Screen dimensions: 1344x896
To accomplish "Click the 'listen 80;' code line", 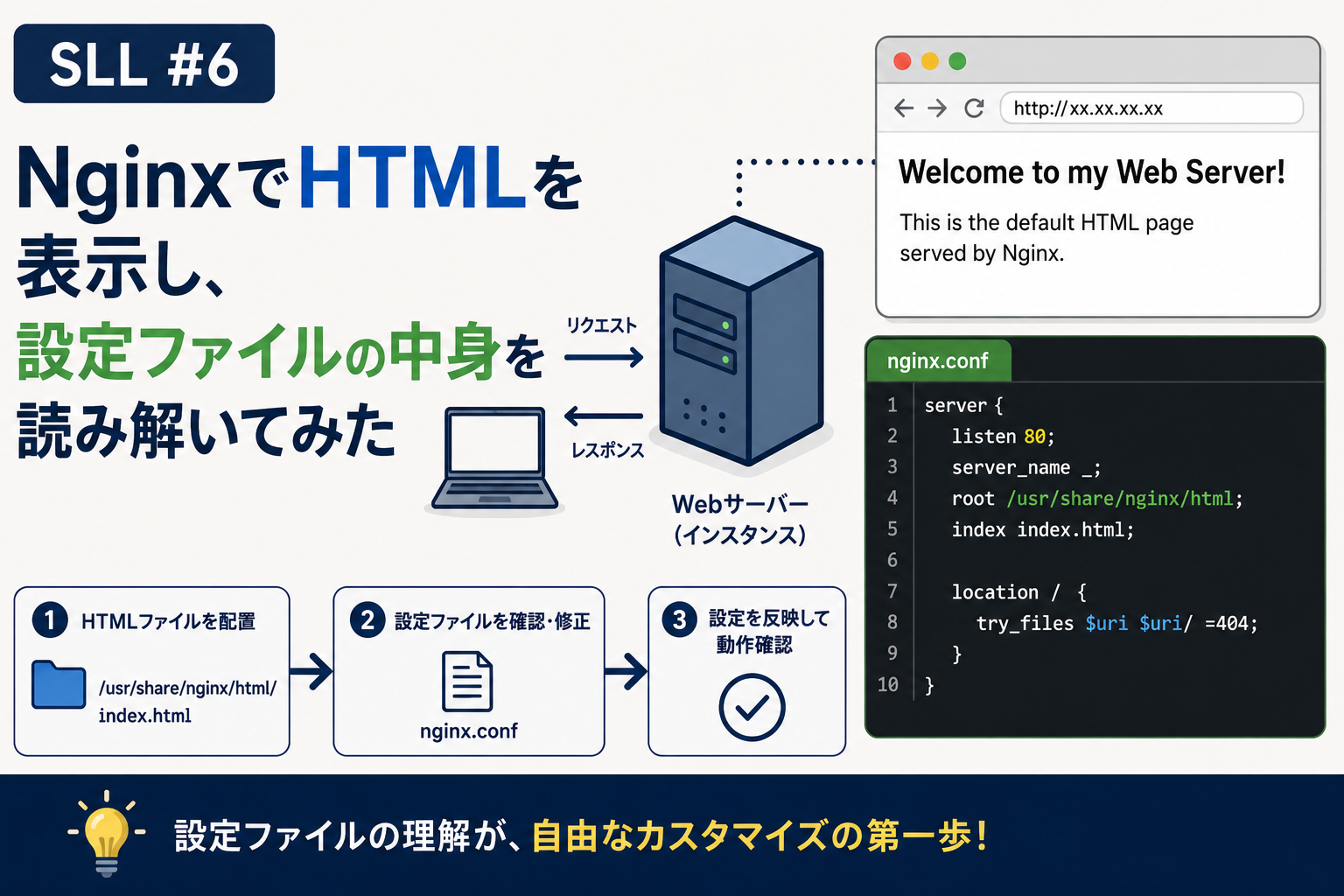I will (1003, 436).
